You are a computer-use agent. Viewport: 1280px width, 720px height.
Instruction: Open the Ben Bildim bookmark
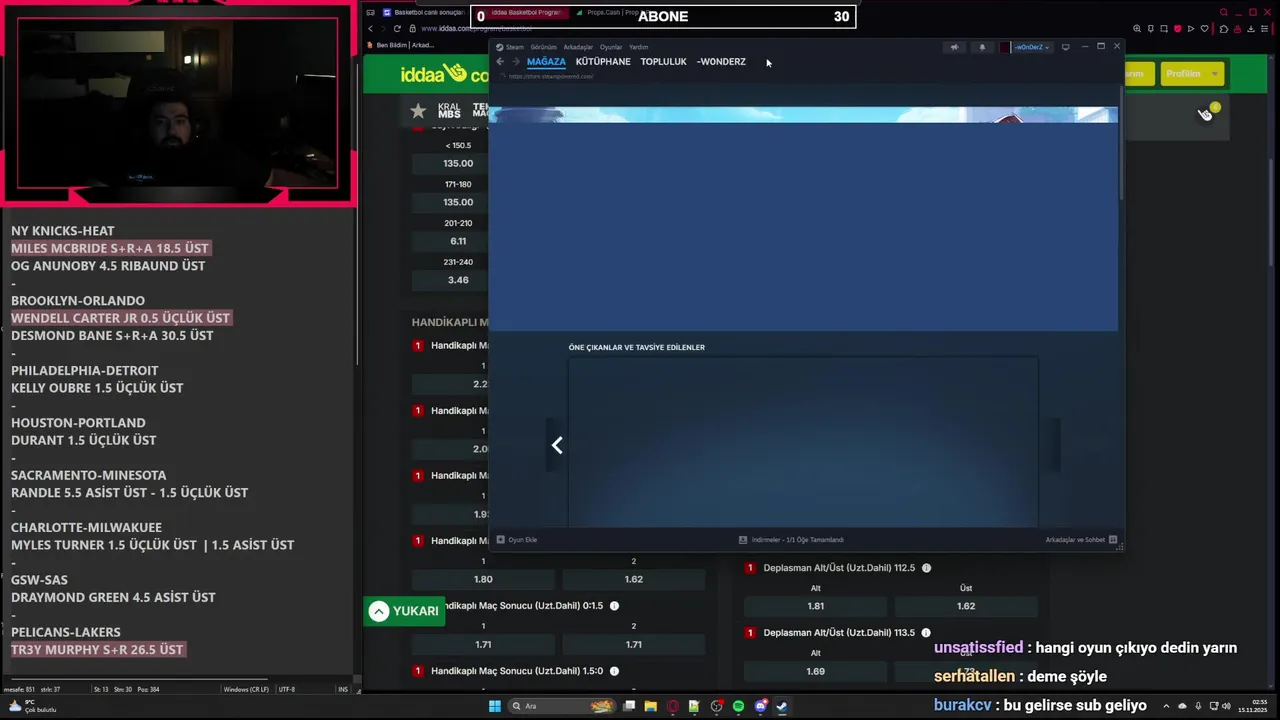pyautogui.click(x=400, y=45)
